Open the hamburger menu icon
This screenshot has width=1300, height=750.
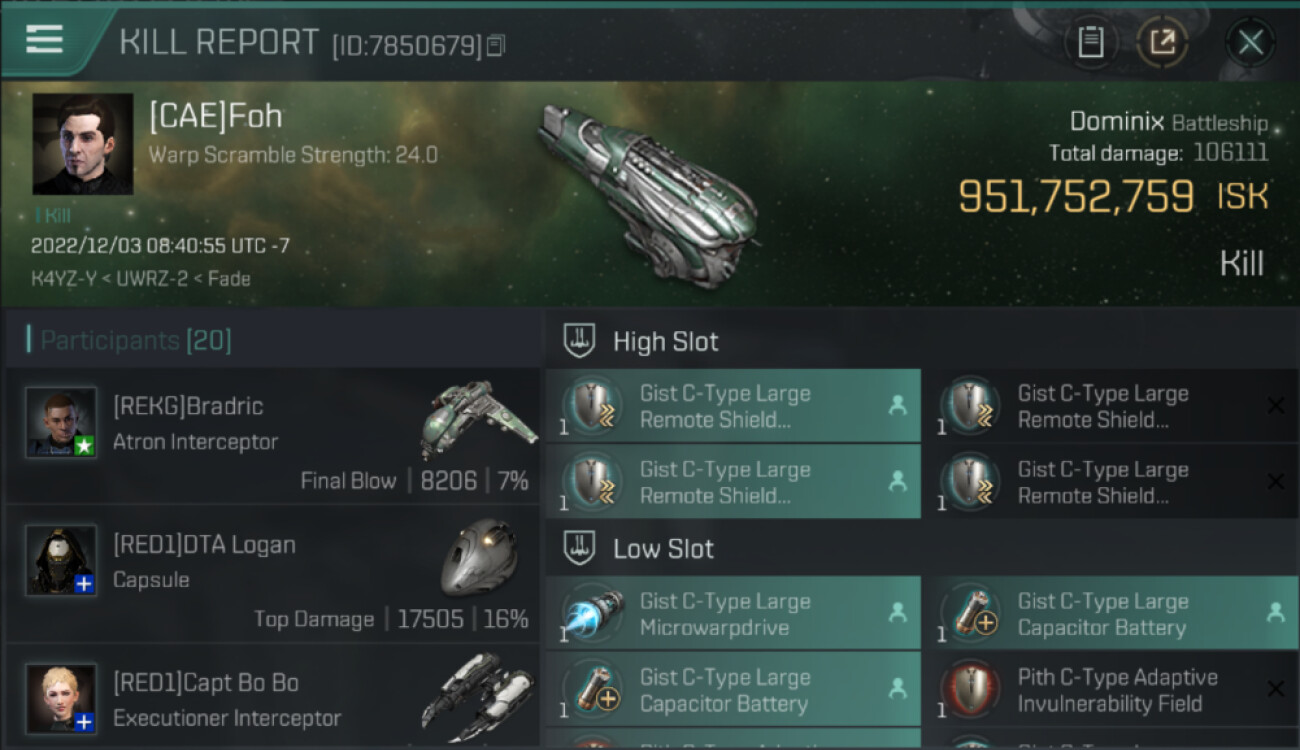click(45, 40)
